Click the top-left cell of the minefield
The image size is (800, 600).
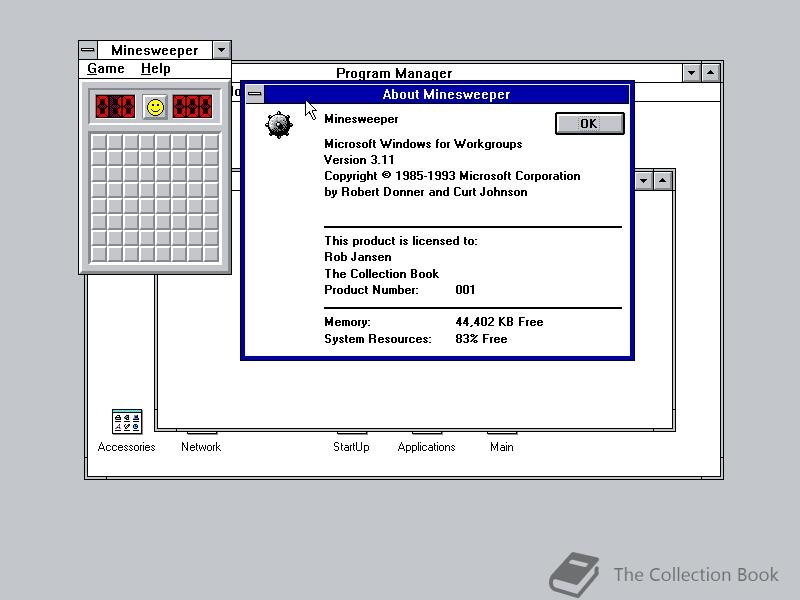coord(99,142)
